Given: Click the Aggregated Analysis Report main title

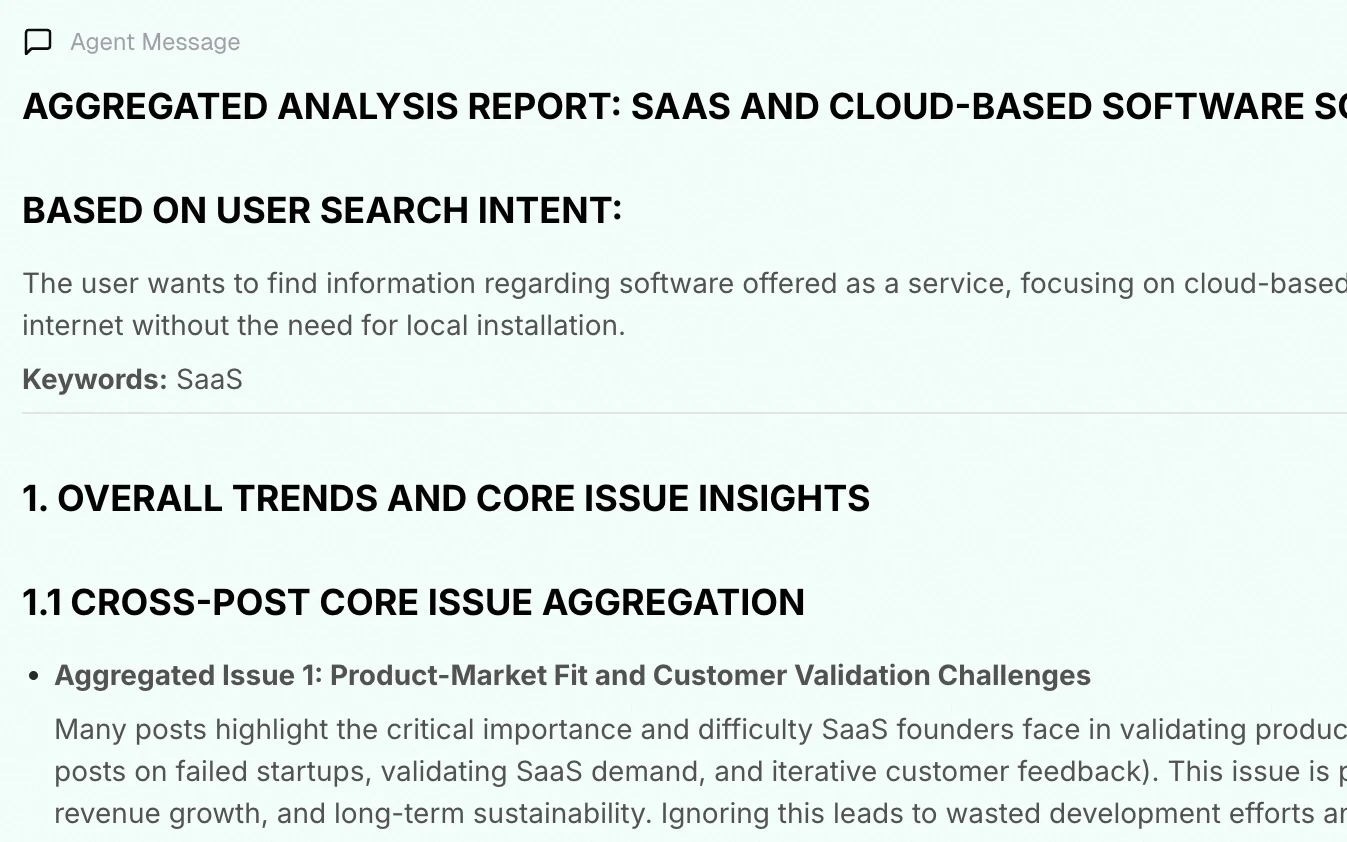Looking at the screenshot, I should 684,106.
